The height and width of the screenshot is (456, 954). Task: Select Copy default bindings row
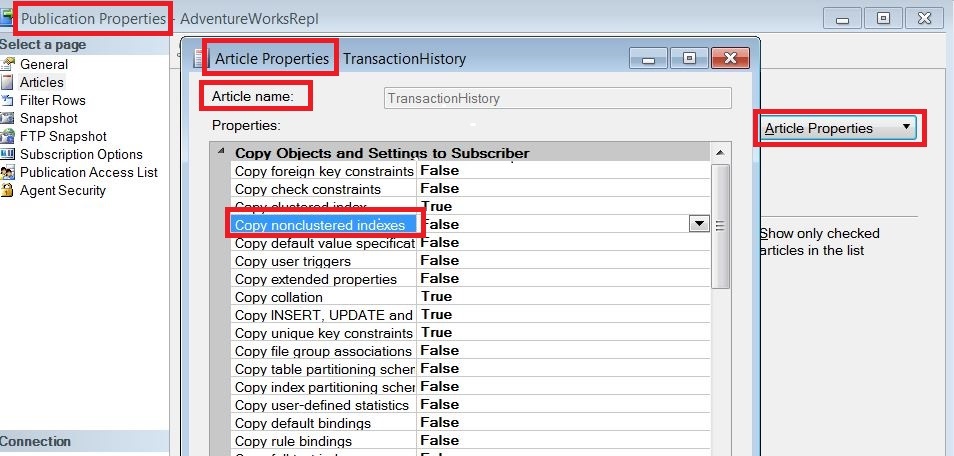[x=470, y=423]
